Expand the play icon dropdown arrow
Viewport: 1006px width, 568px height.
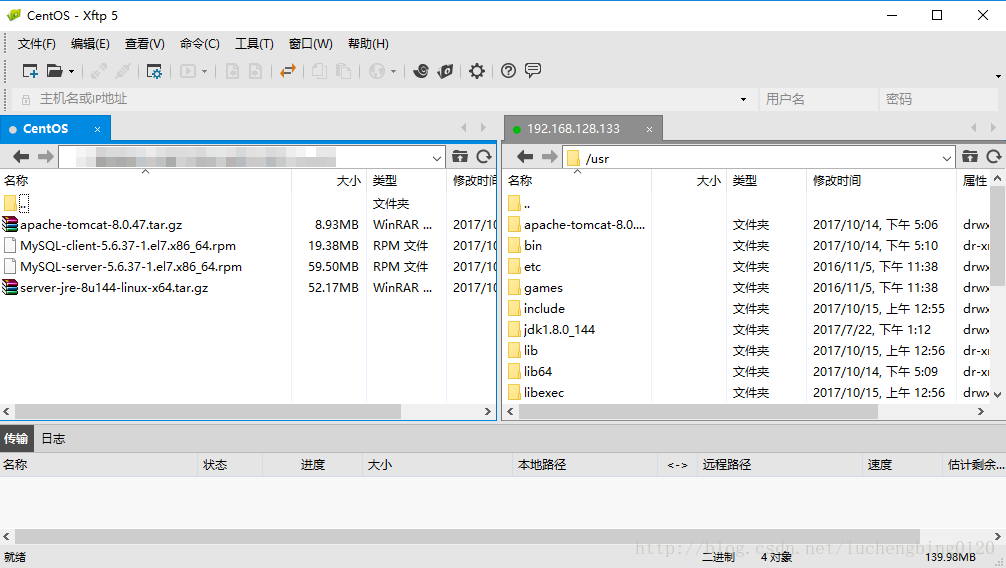coord(205,71)
